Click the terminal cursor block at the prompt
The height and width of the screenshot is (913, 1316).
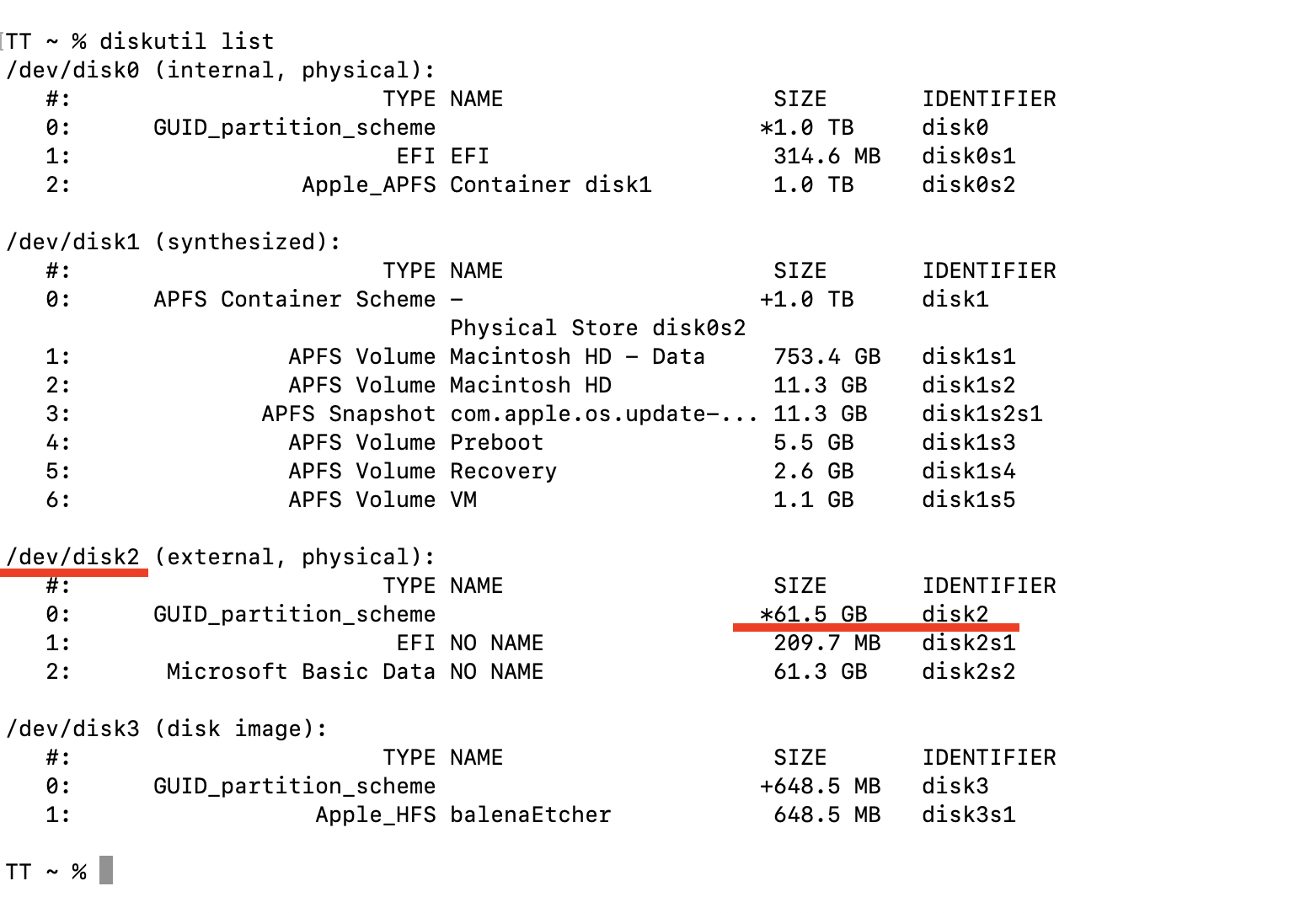coord(106,870)
